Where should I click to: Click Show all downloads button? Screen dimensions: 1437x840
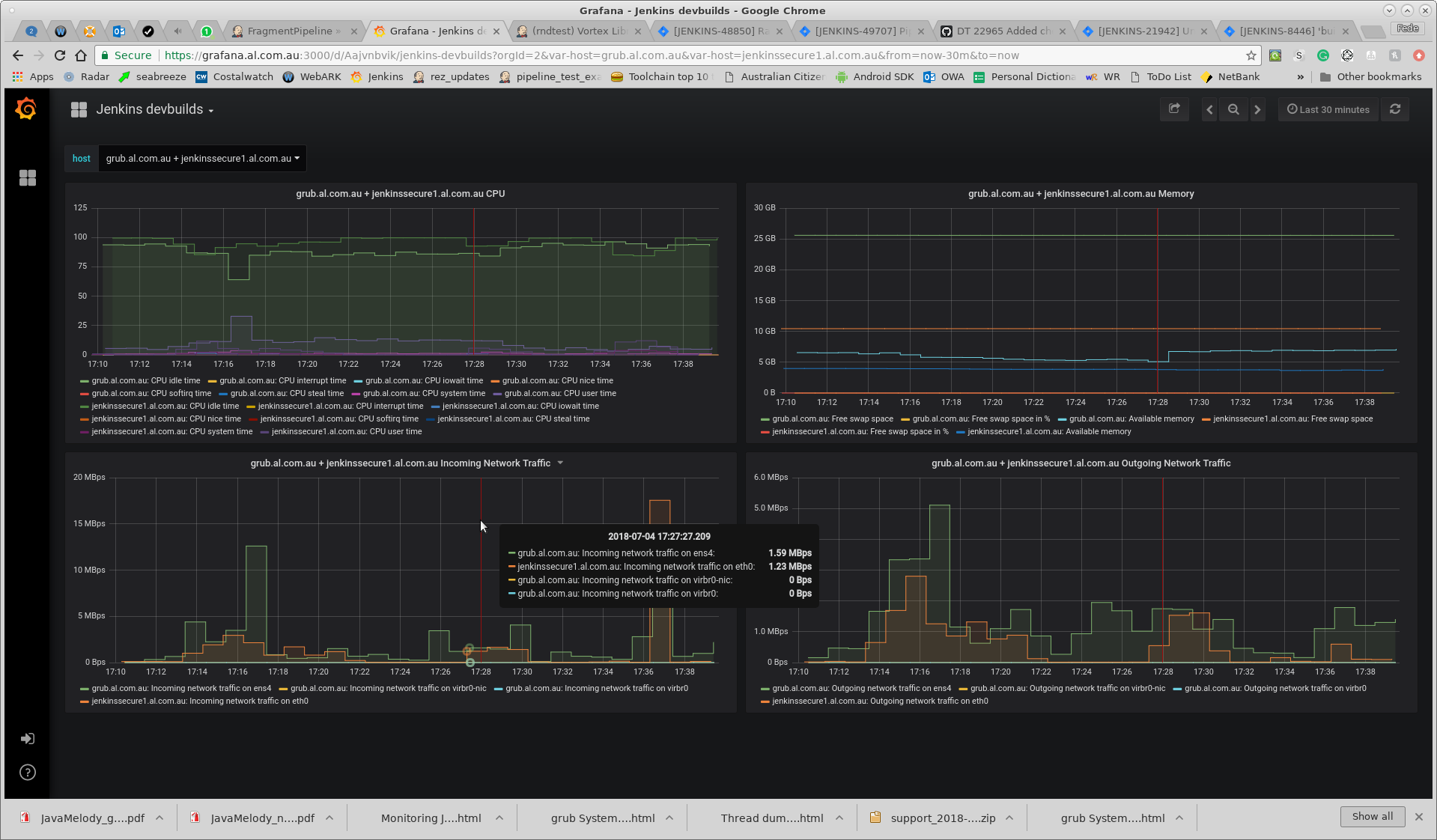[1372, 816]
